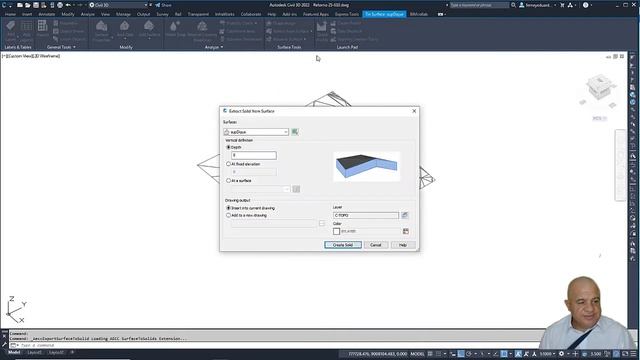Click the plus button to add a new layout
Viewport: 640px width, 360px height.
tap(72, 352)
